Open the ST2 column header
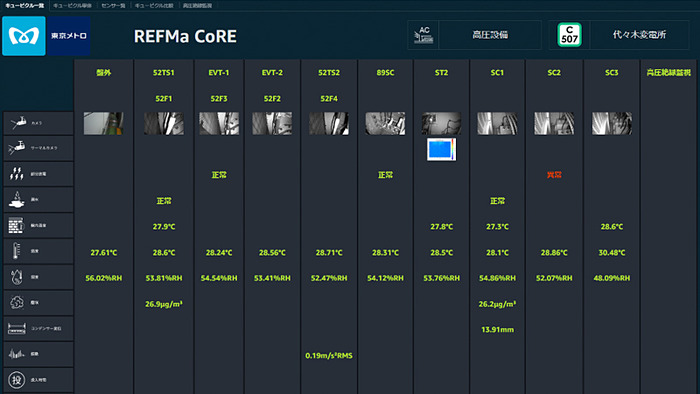The image size is (700, 394). click(x=442, y=72)
